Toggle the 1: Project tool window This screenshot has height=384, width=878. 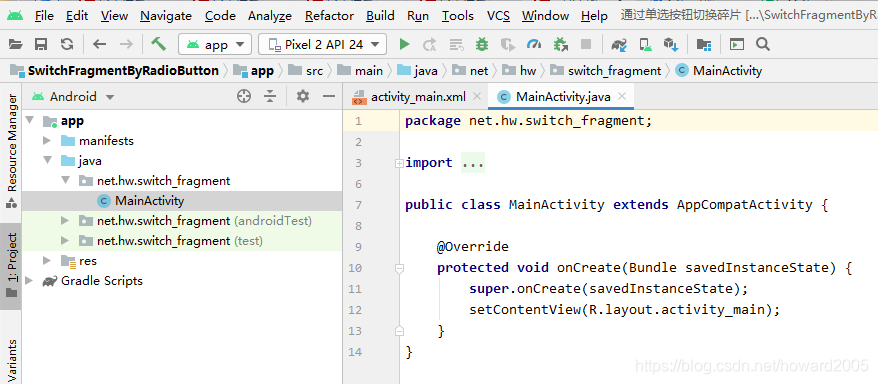tap(12, 266)
